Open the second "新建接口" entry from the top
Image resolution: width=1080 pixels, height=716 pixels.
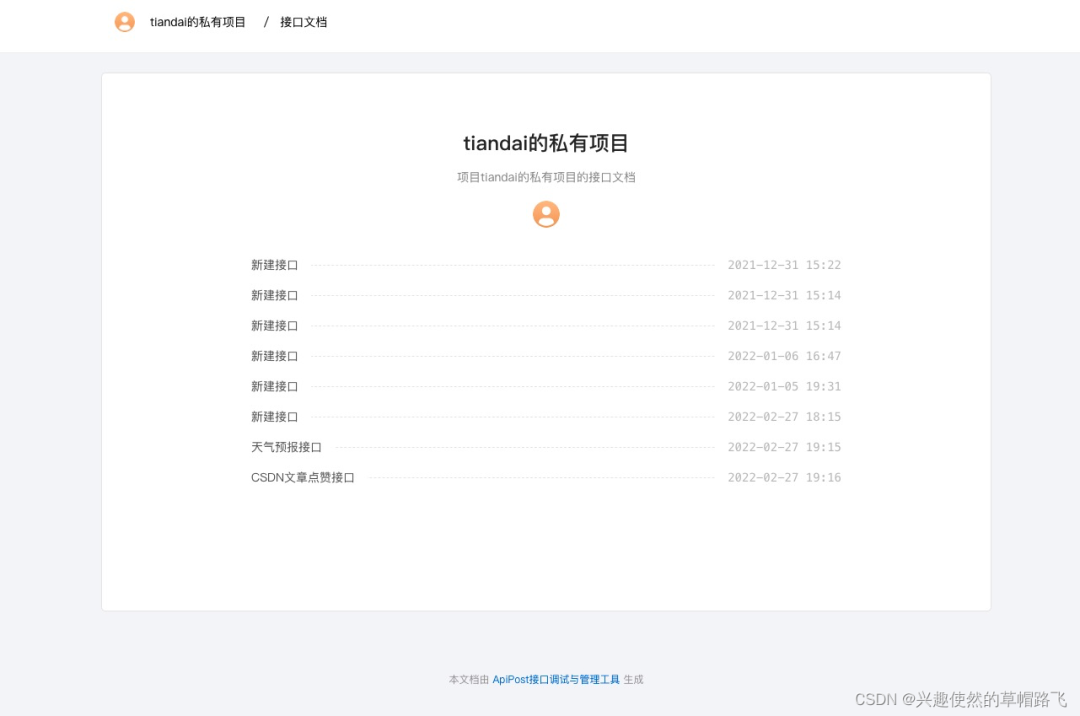(272, 295)
